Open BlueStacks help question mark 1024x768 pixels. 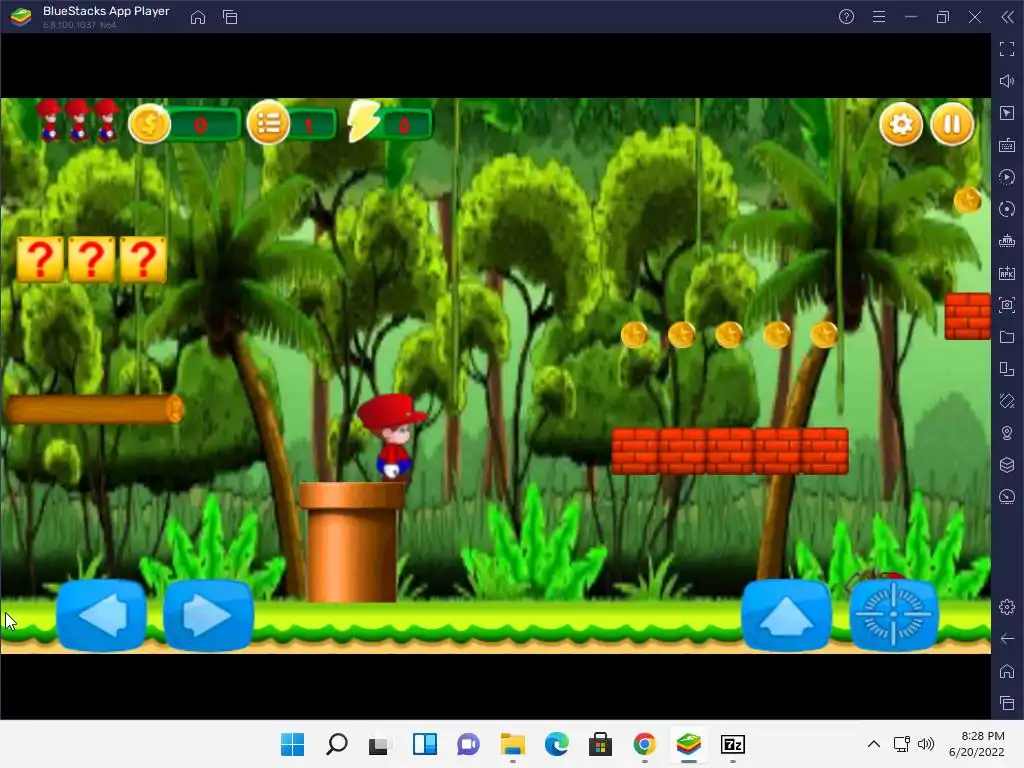click(846, 17)
